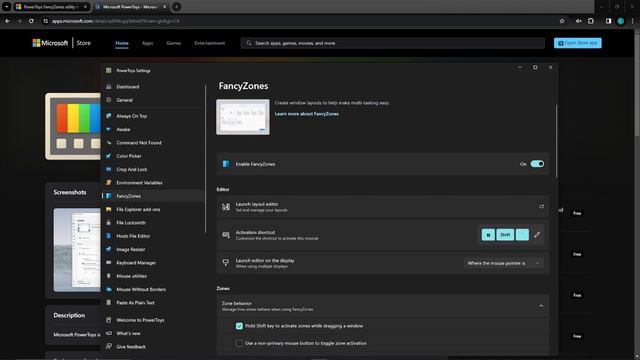
Task: Select the Mouse utilities icon
Action: coord(109,276)
